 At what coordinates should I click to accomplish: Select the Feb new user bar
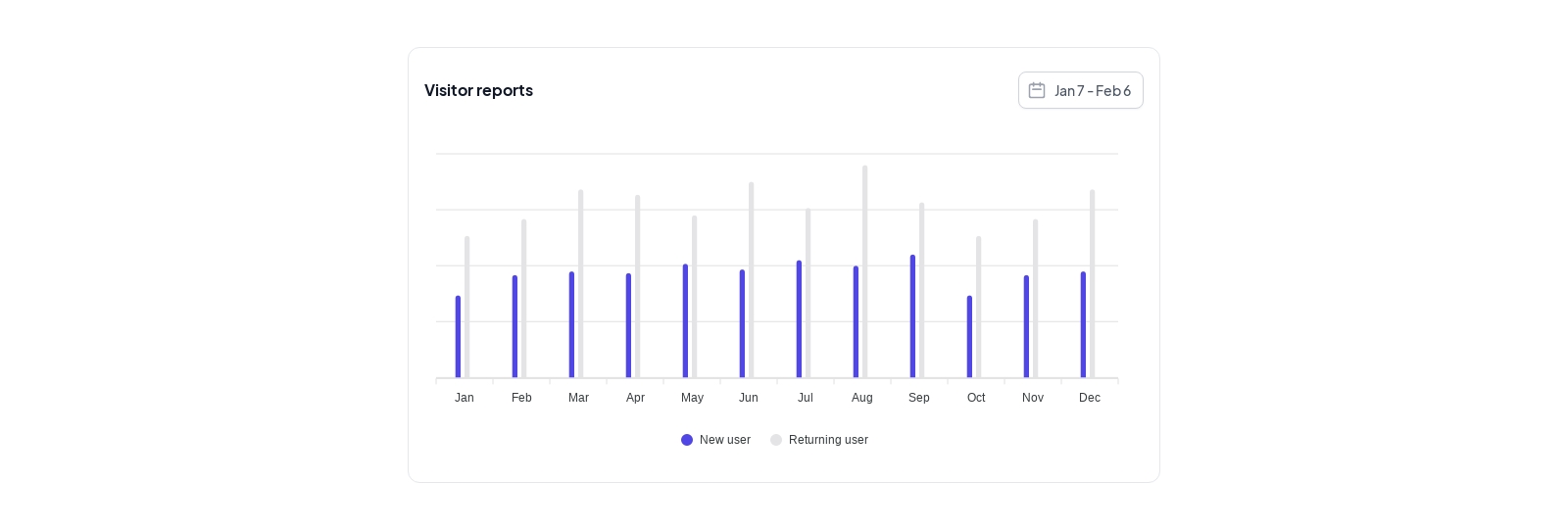pos(514,326)
